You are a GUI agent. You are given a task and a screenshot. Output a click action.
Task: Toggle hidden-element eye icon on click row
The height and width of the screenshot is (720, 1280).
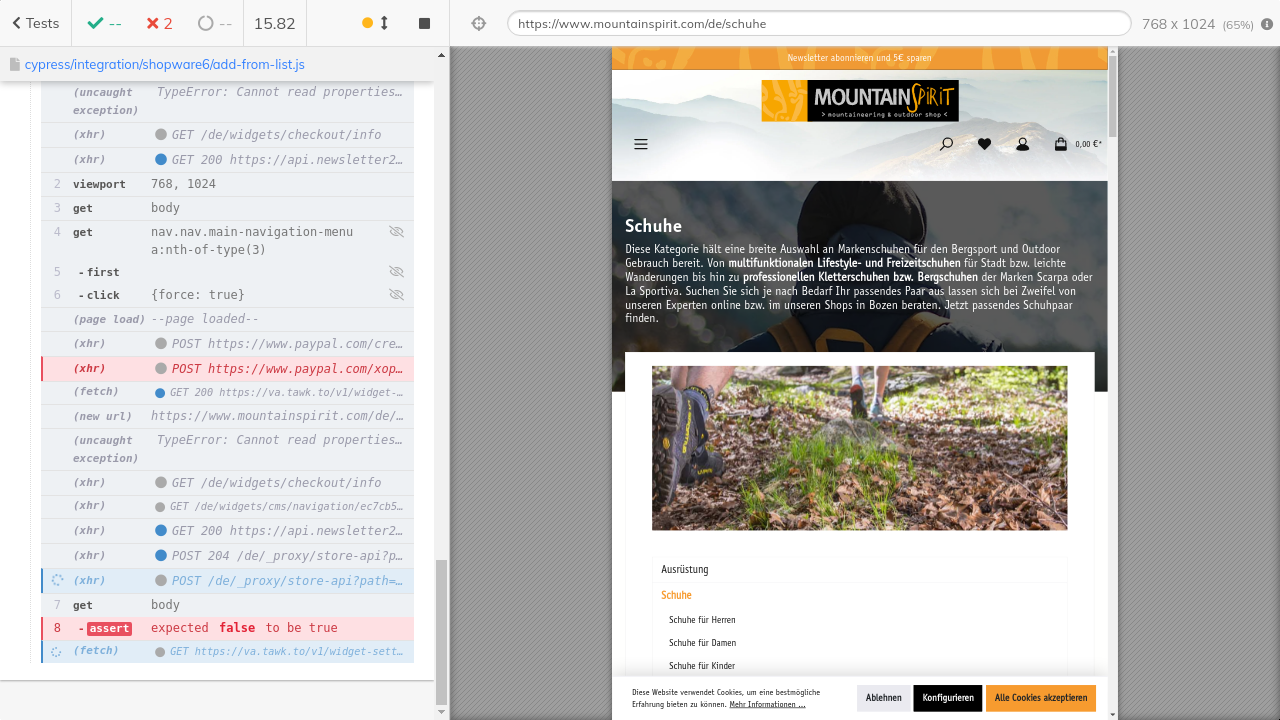click(x=396, y=295)
